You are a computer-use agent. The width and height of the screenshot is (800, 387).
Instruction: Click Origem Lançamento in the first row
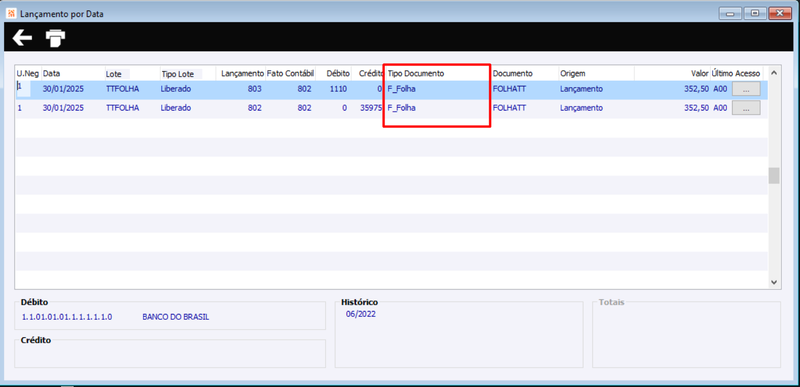[581, 89]
